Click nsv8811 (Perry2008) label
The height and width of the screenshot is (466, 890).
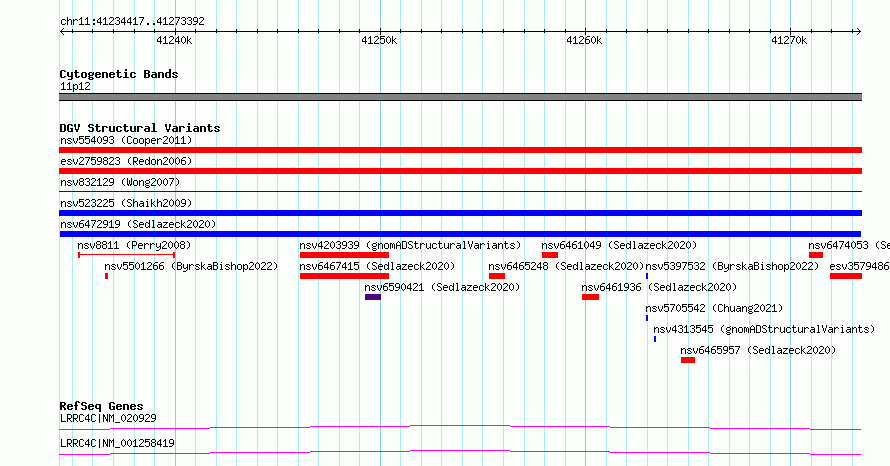(134, 245)
